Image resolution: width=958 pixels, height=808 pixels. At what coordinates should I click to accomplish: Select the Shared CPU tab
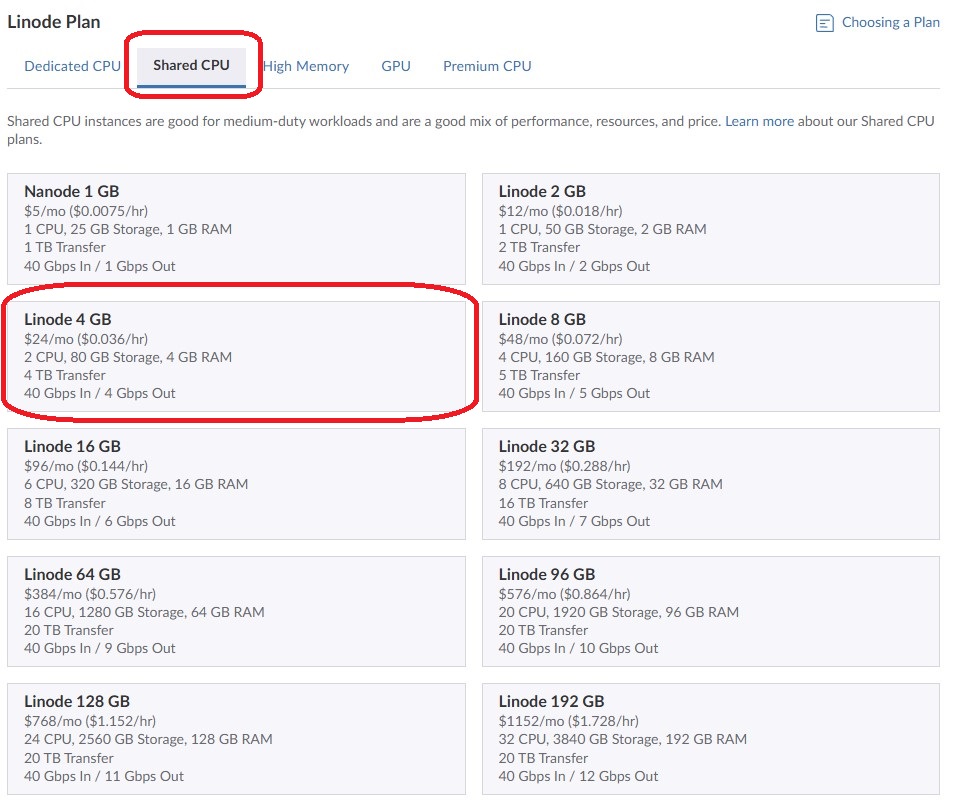(191, 65)
